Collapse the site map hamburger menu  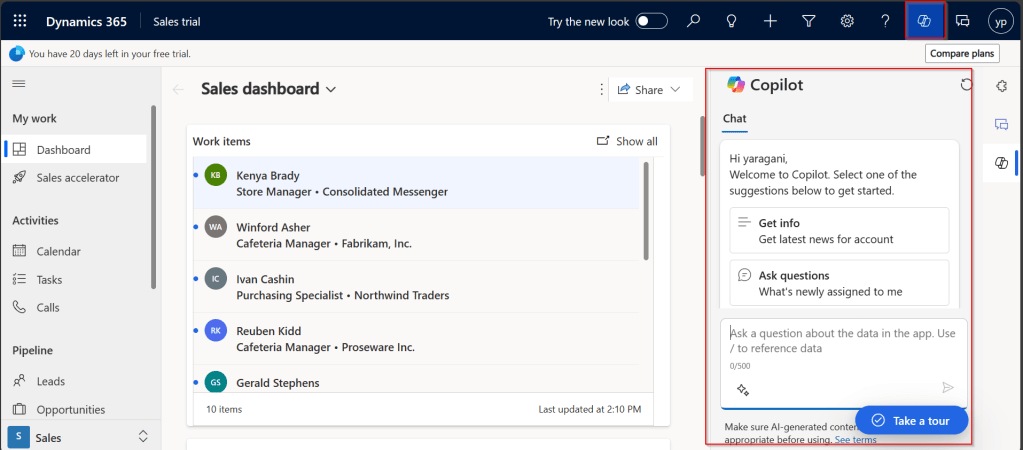point(18,84)
